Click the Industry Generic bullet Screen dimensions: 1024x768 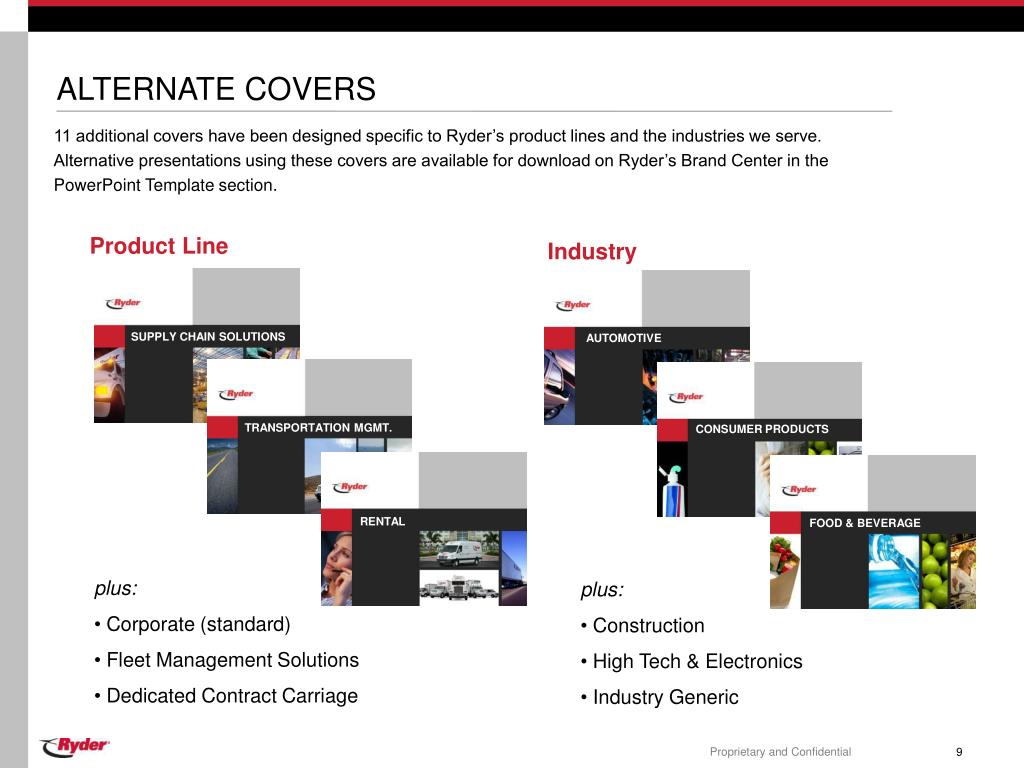point(660,697)
